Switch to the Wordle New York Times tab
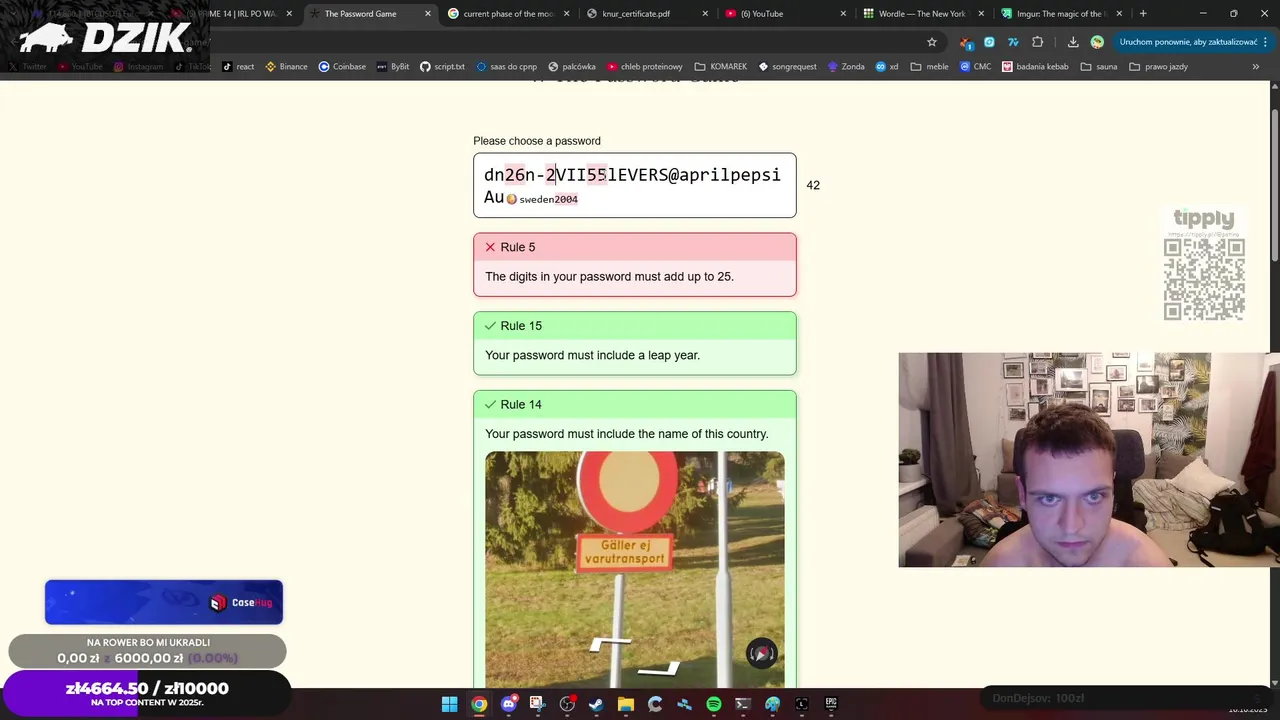1280x720 pixels. pyautogui.click(x=923, y=14)
